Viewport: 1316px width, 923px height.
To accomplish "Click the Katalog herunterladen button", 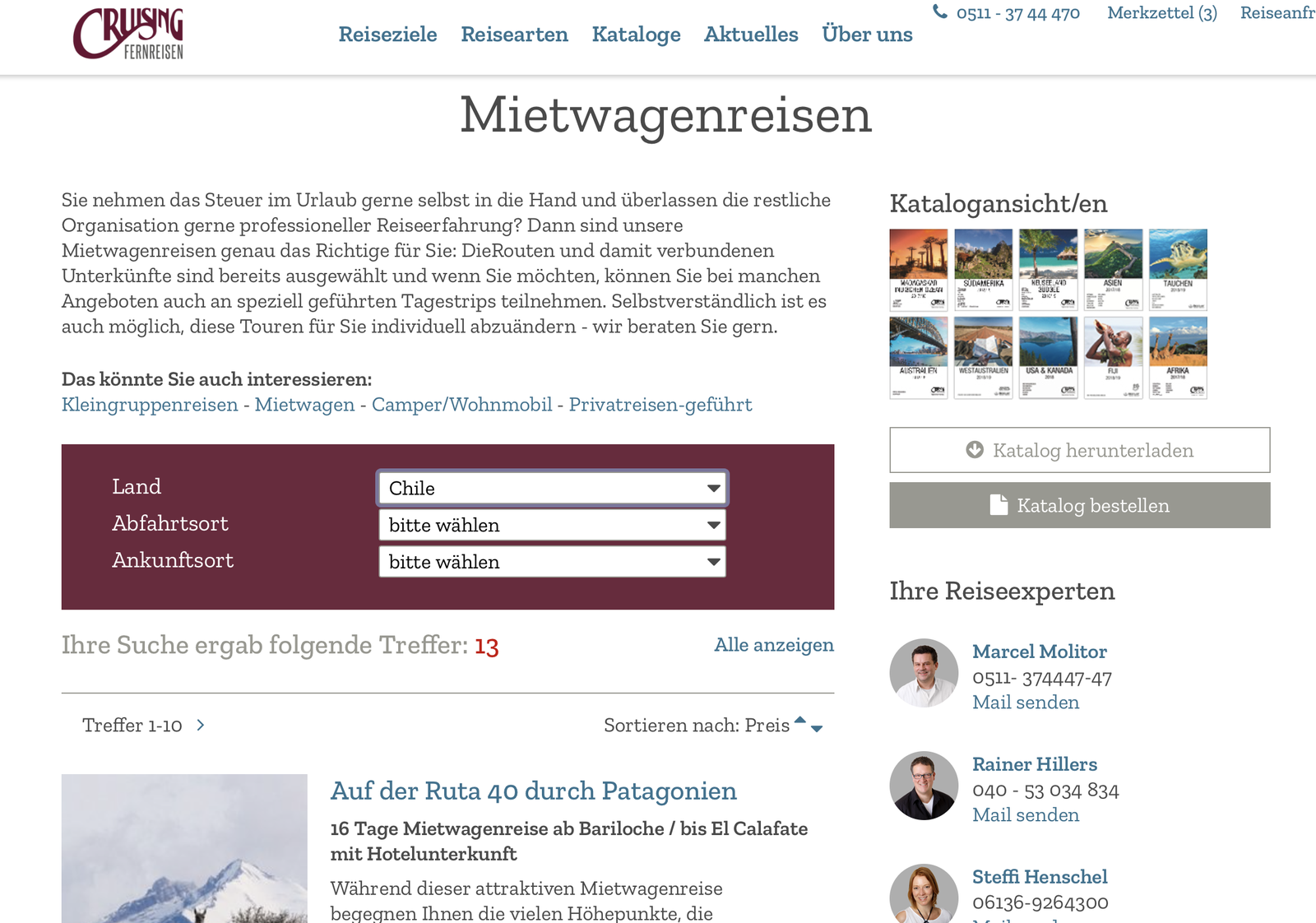I will click(1079, 450).
